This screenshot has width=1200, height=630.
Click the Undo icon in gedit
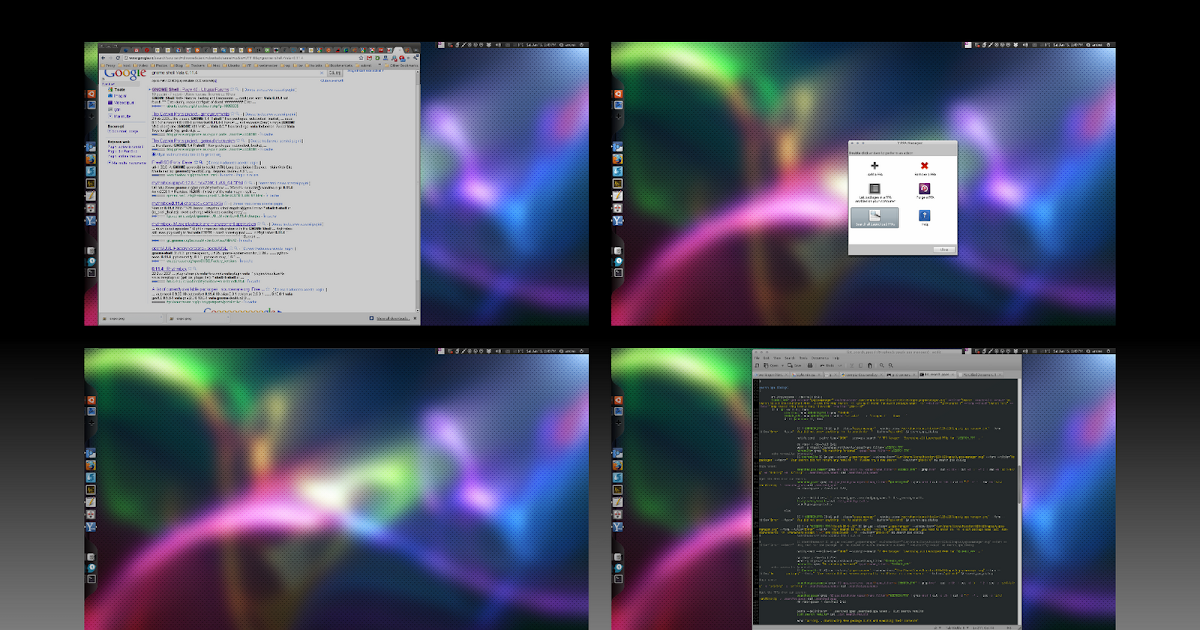click(824, 365)
